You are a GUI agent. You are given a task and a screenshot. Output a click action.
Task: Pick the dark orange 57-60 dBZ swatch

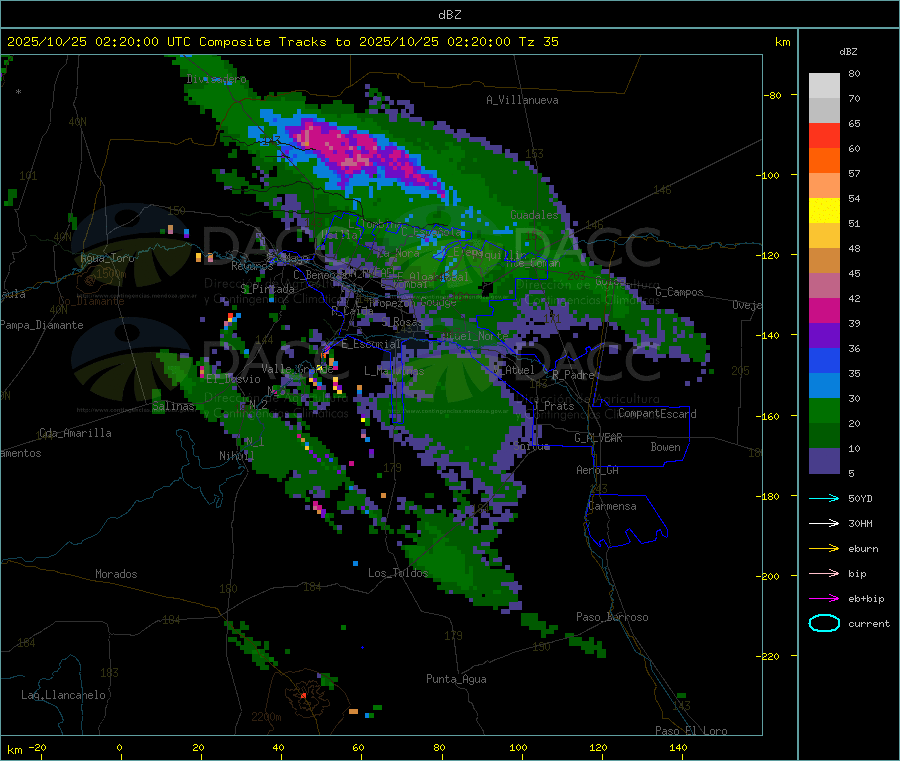tap(824, 161)
